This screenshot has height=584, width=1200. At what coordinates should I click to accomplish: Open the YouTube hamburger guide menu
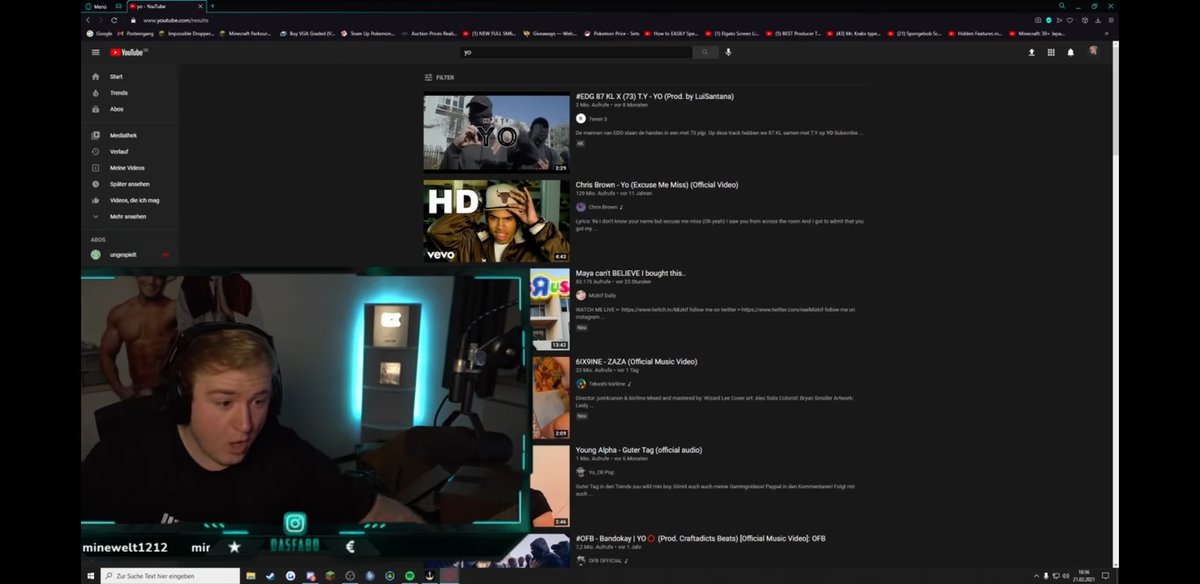(x=95, y=52)
